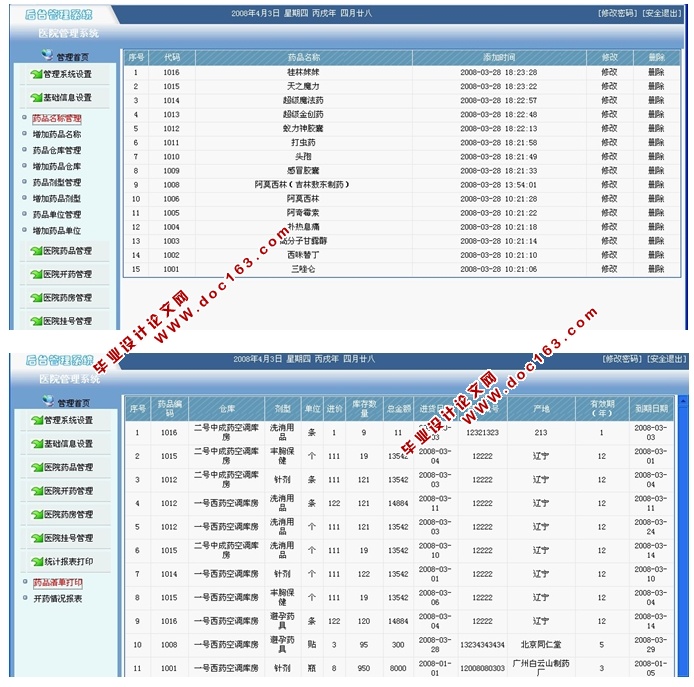Click the bullet icon before 药品仓库管理
This screenshot has width=694, height=687.
pos(24,149)
